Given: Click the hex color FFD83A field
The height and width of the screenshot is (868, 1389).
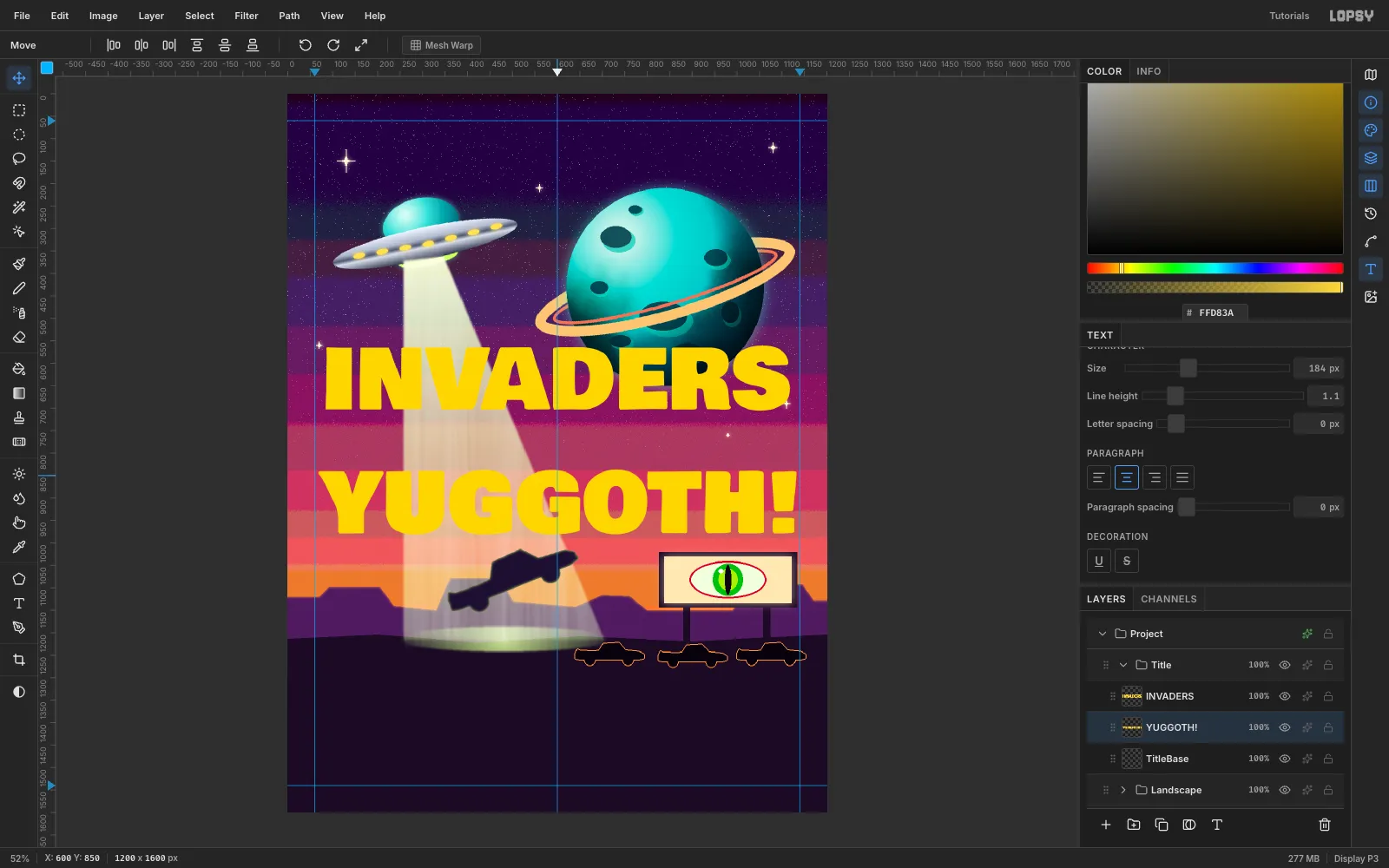Looking at the screenshot, I should (x=1215, y=312).
